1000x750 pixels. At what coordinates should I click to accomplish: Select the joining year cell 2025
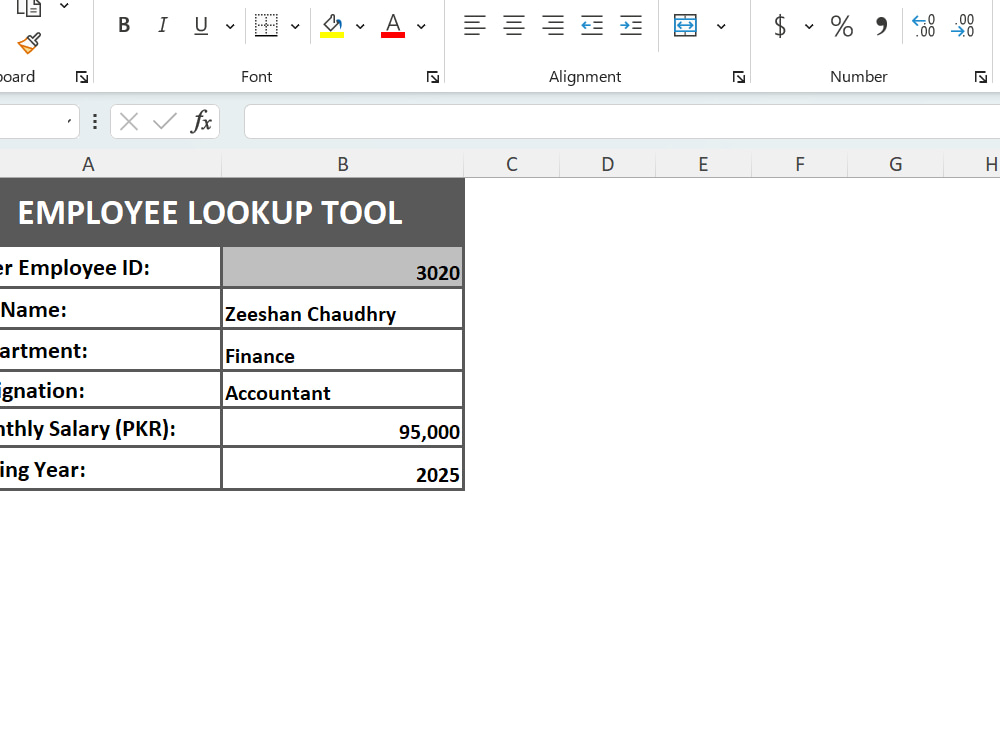pyautogui.click(x=342, y=469)
